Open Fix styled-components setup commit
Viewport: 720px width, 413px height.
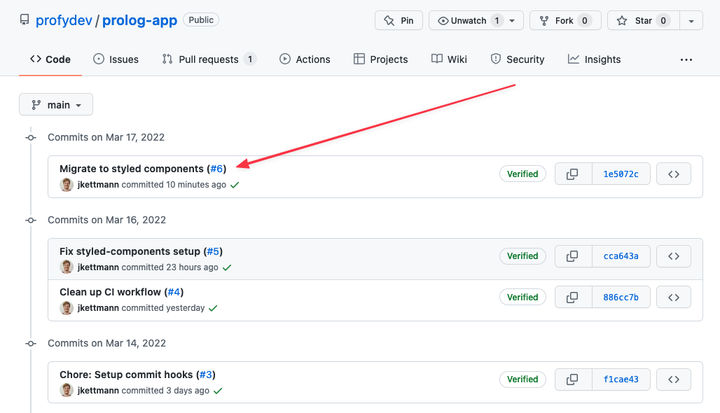click(x=130, y=251)
